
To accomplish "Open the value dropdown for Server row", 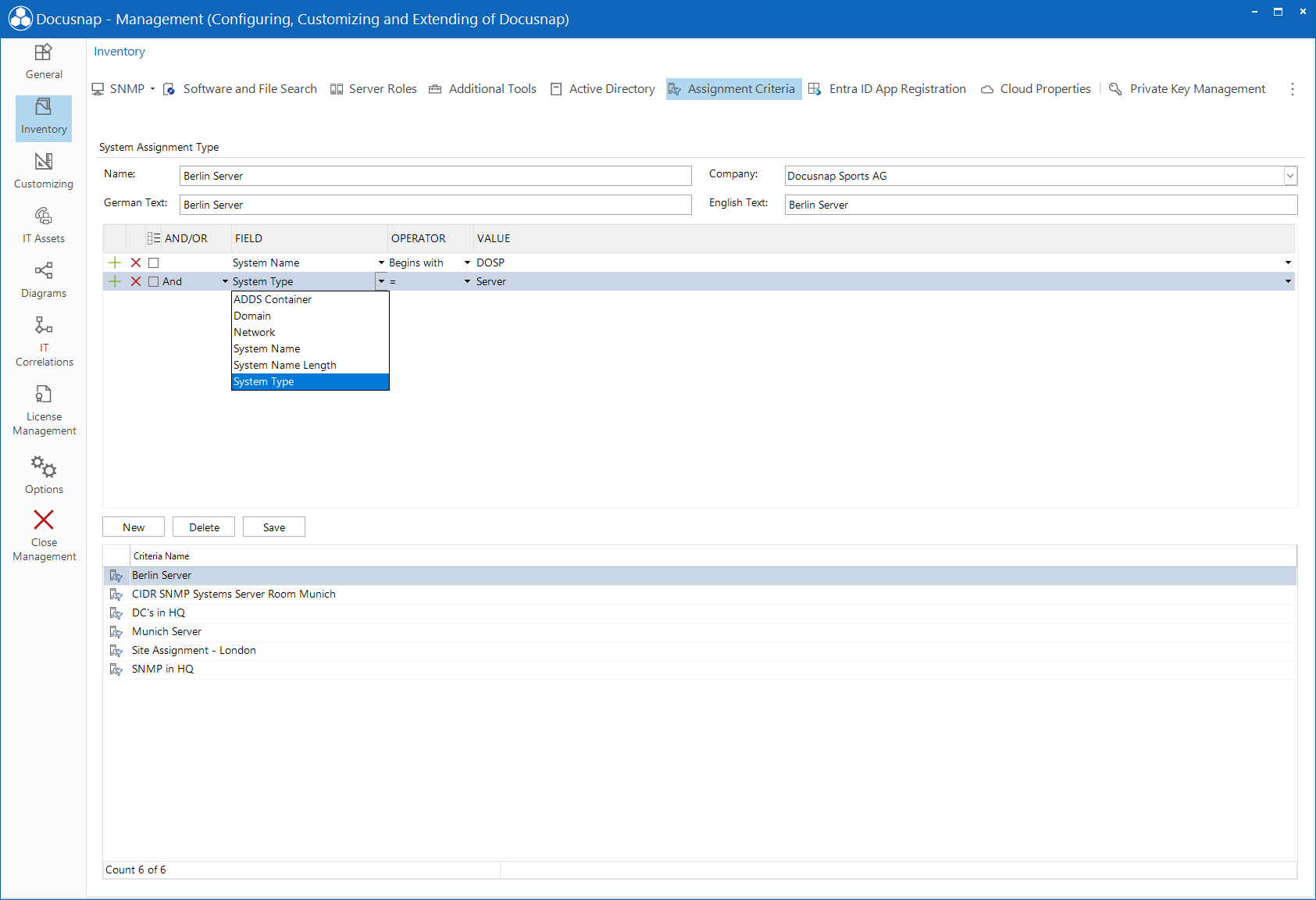I will 1288,281.
